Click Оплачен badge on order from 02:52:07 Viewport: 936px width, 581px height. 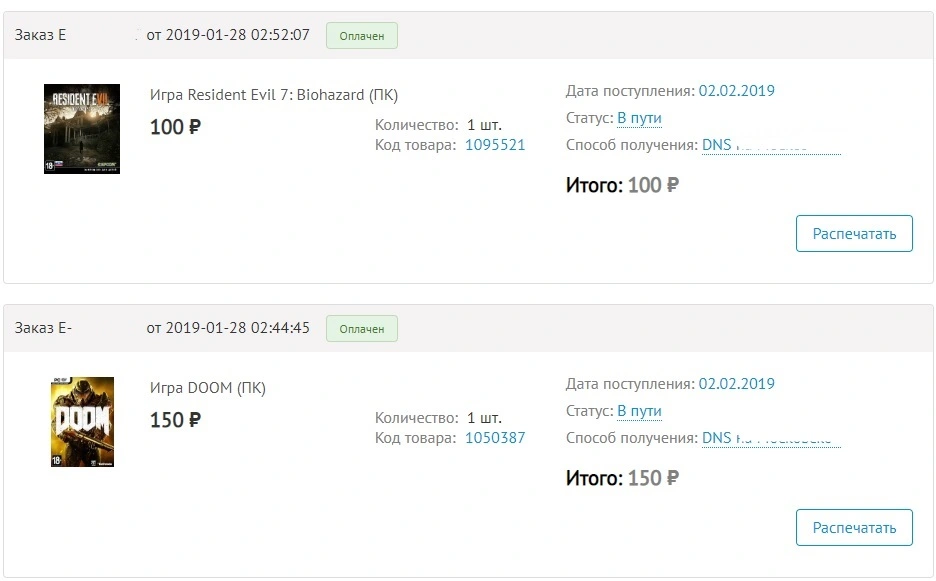(x=362, y=36)
